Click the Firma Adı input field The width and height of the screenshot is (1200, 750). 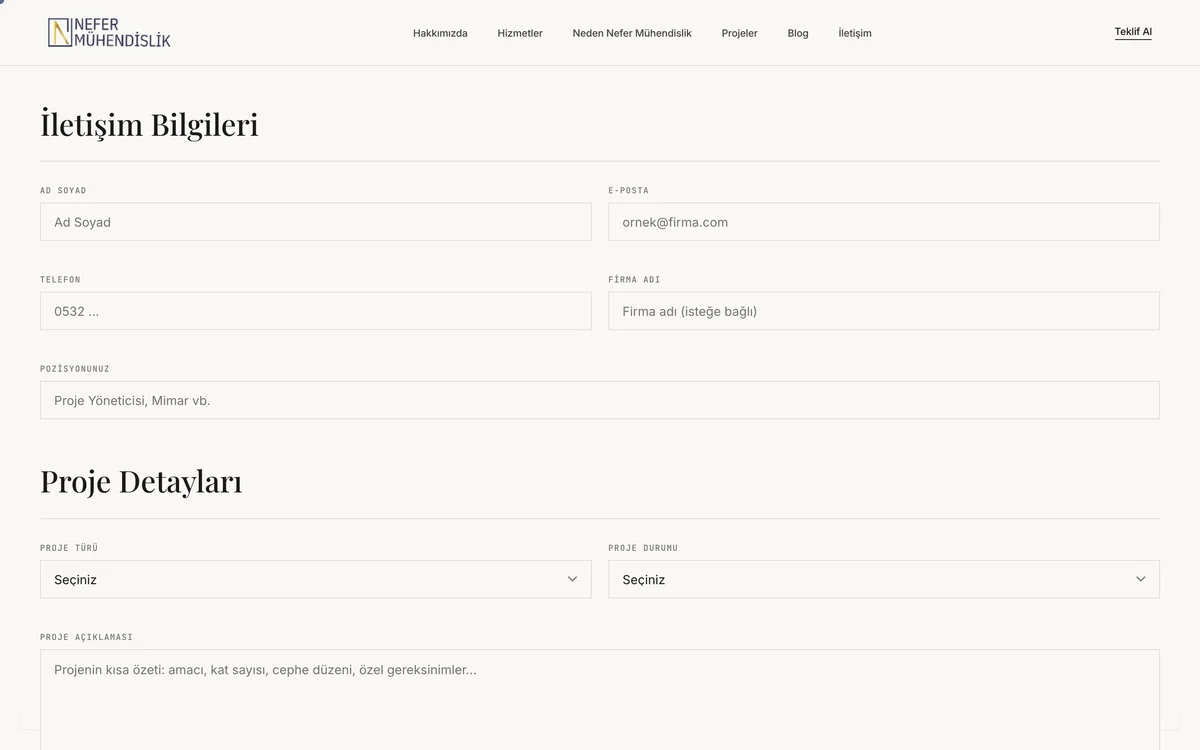pyautogui.click(x=884, y=311)
